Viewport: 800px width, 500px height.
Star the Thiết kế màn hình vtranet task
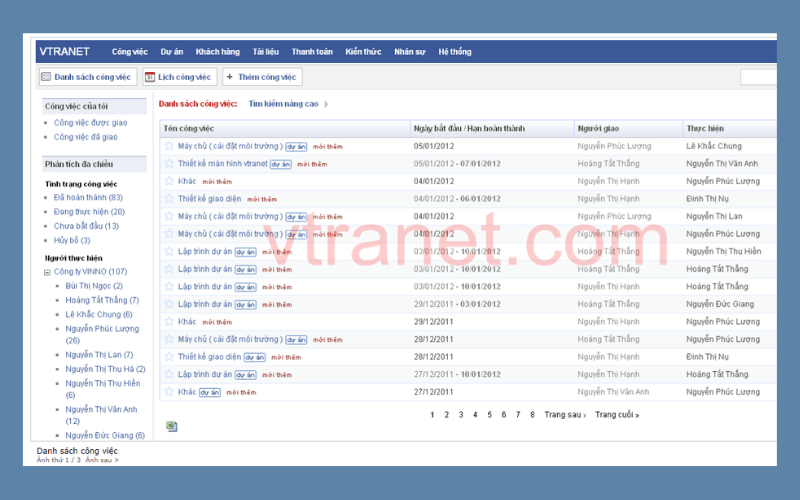click(169, 163)
